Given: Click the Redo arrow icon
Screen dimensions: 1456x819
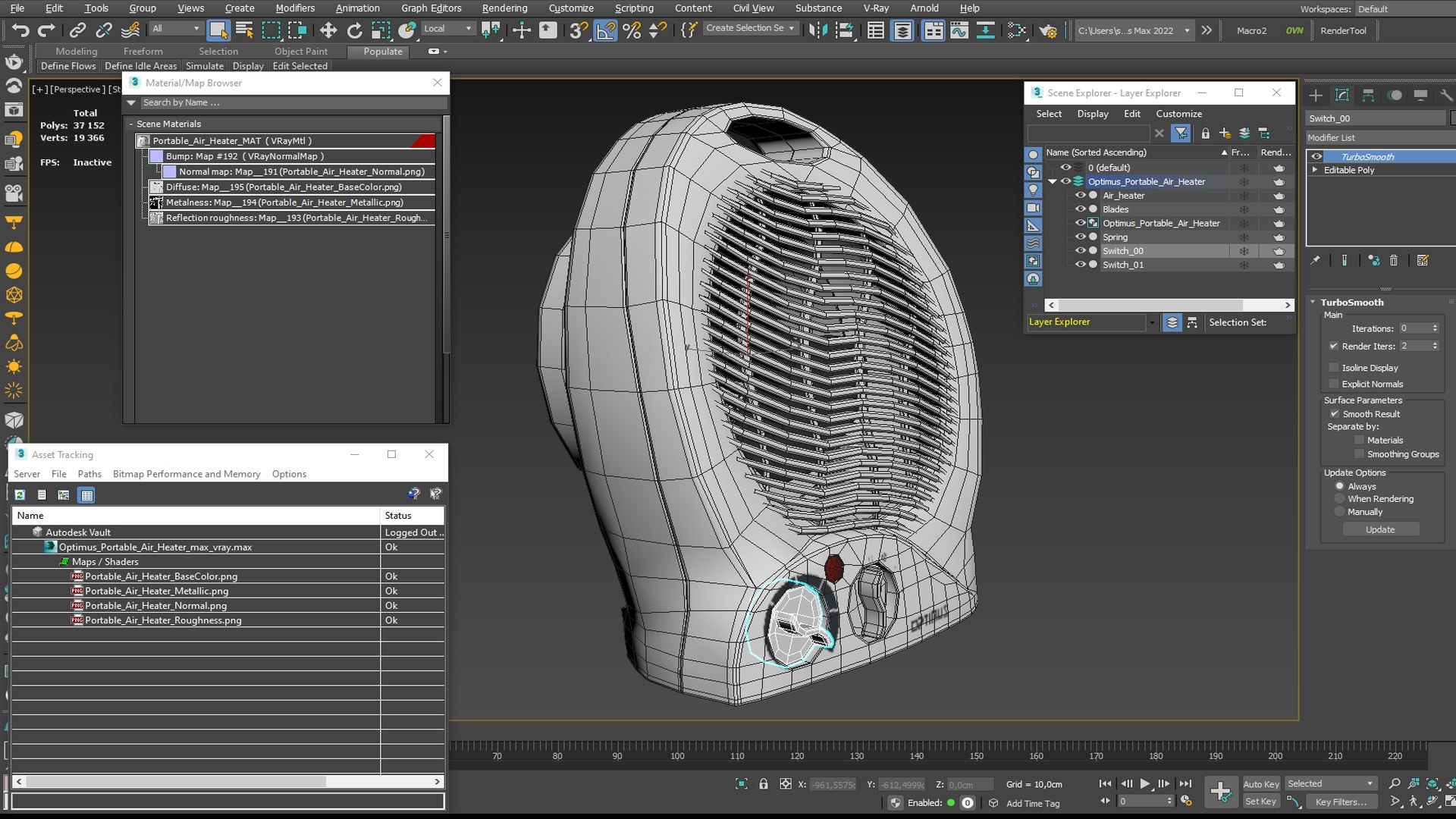Looking at the screenshot, I should point(47,30).
